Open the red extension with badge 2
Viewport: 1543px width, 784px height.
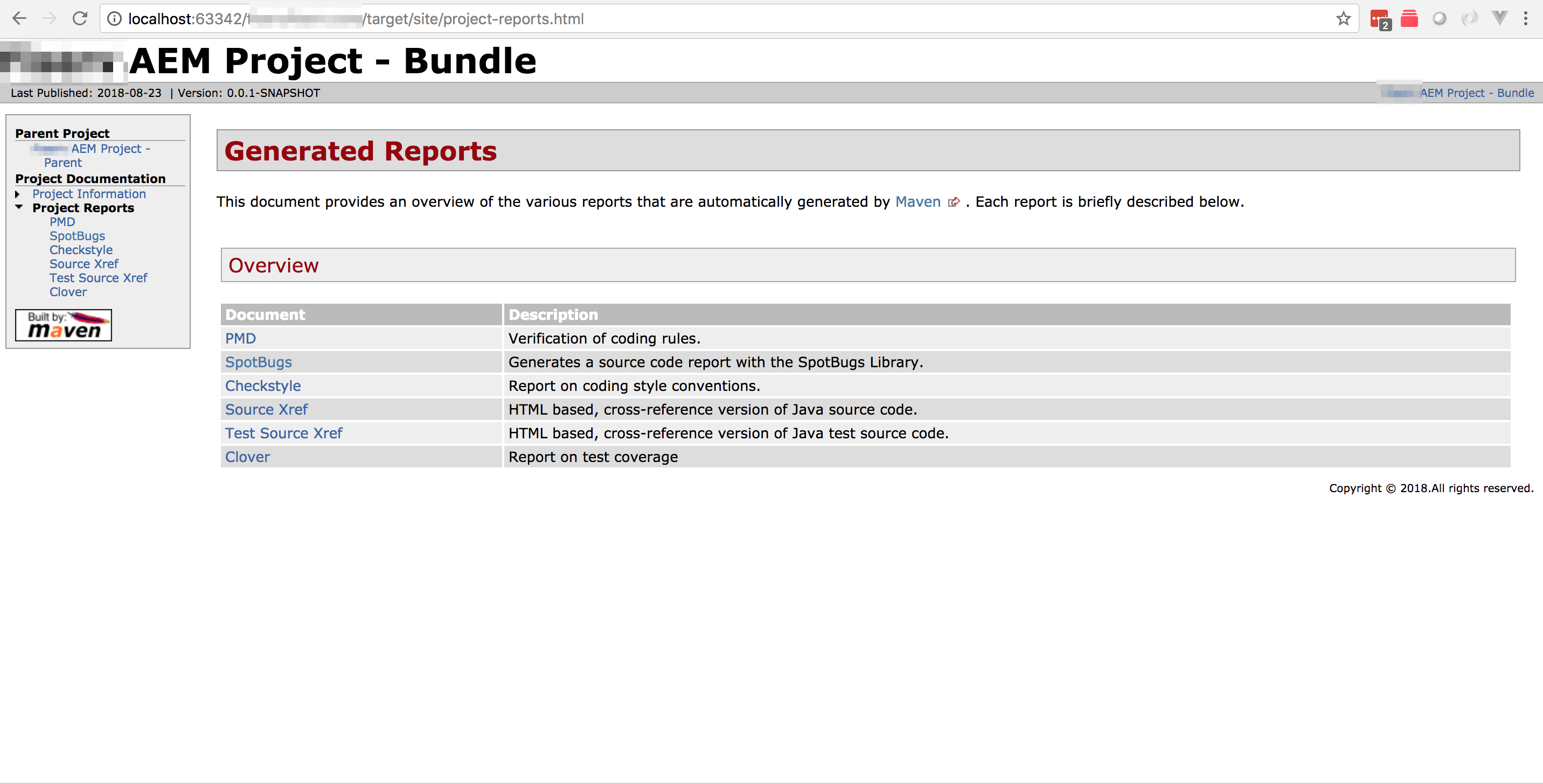click(x=1380, y=19)
